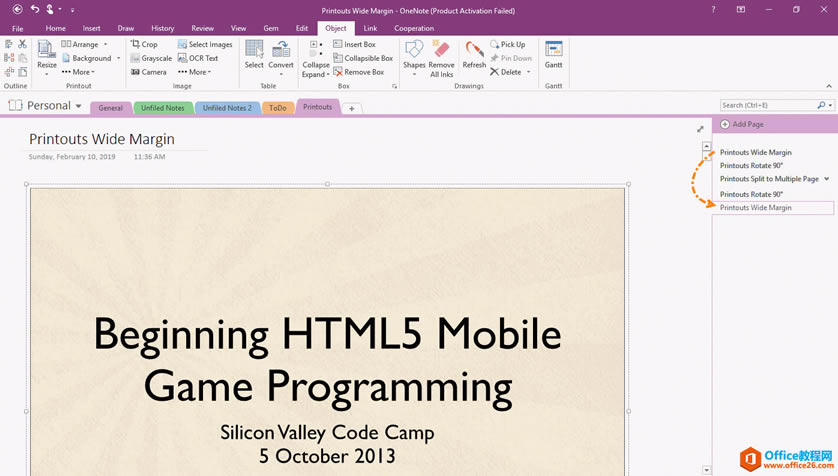This screenshot has height=476, width=838.
Task: Click the Undo icon in quick access
Action: tap(35, 9)
